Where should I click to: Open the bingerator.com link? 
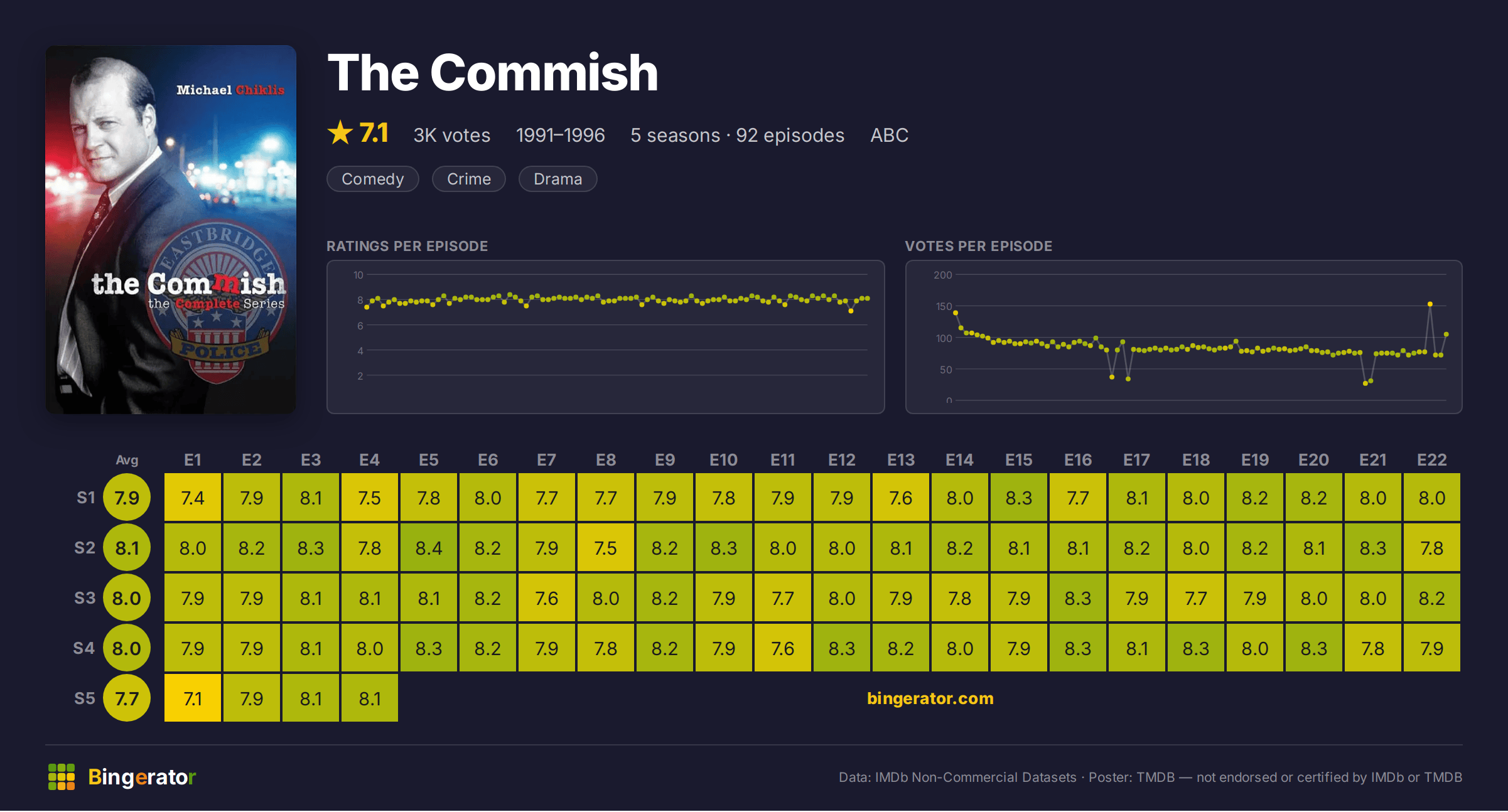coord(930,698)
